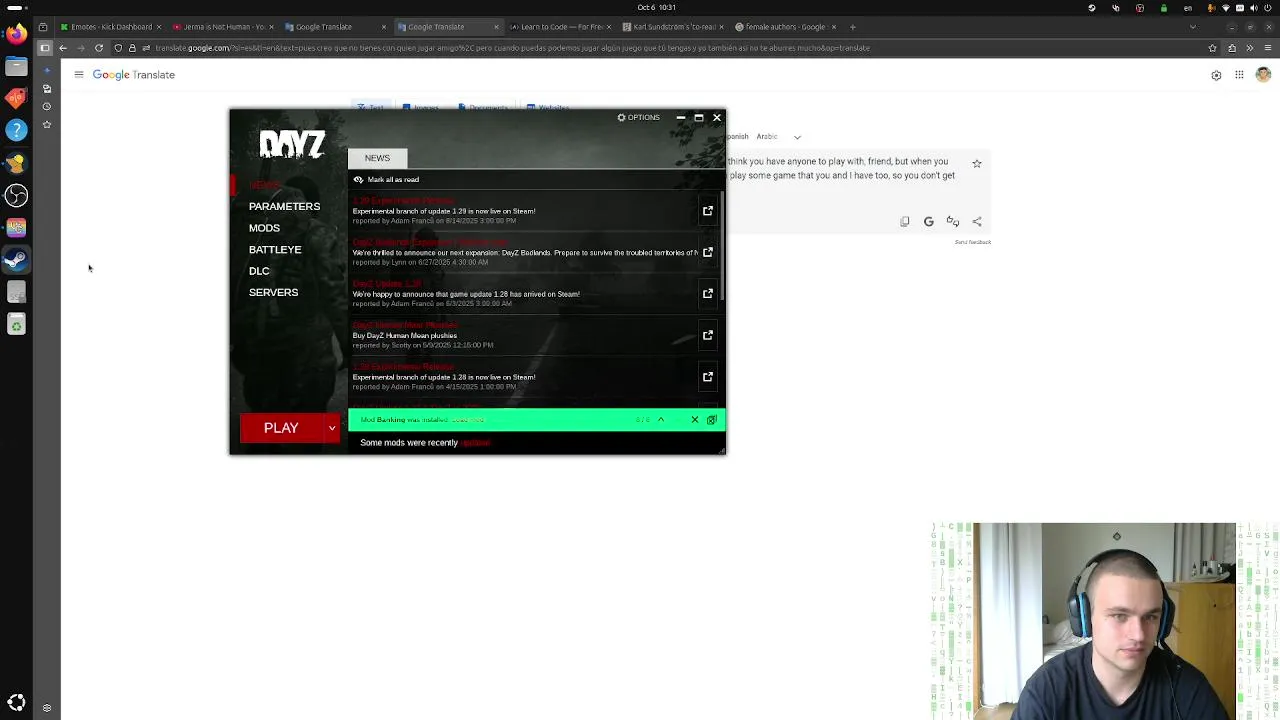Rate this translation thumbs icon
Image resolution: width=1280 pixels, height=720 pixels.
pyautogui.click(x=953, y=222)
